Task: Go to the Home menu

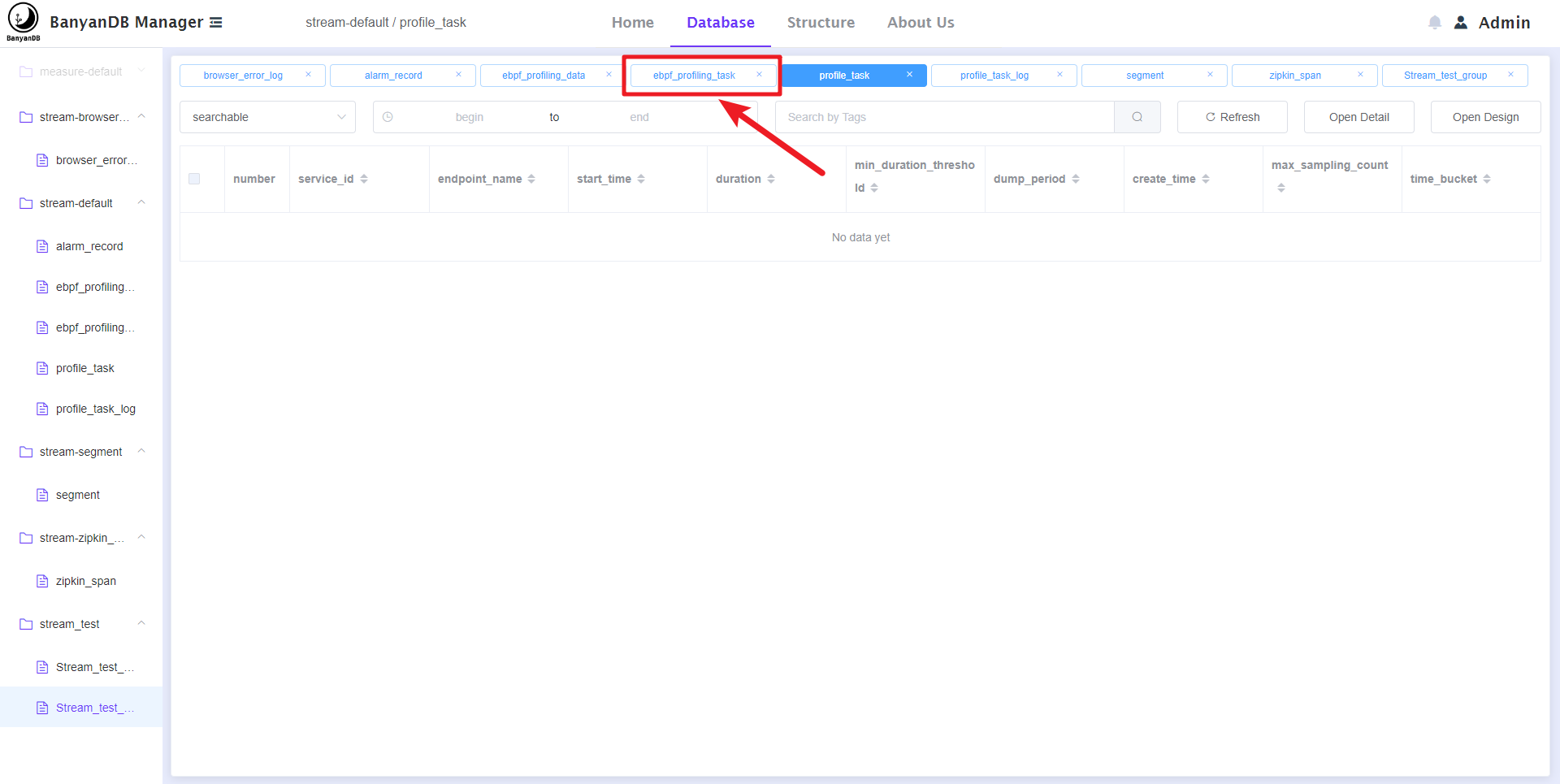Action: click(633, 23)
